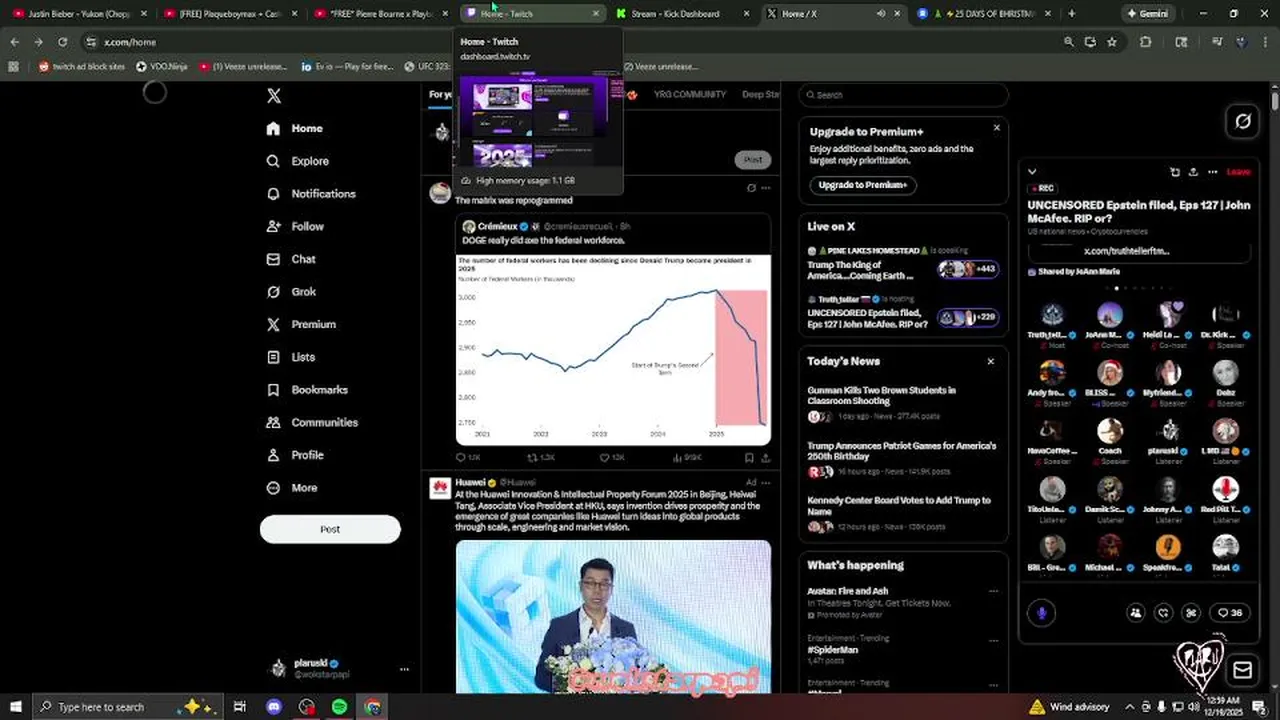
Task: Open Explore in X sidebar
Action: coord(298,161)
